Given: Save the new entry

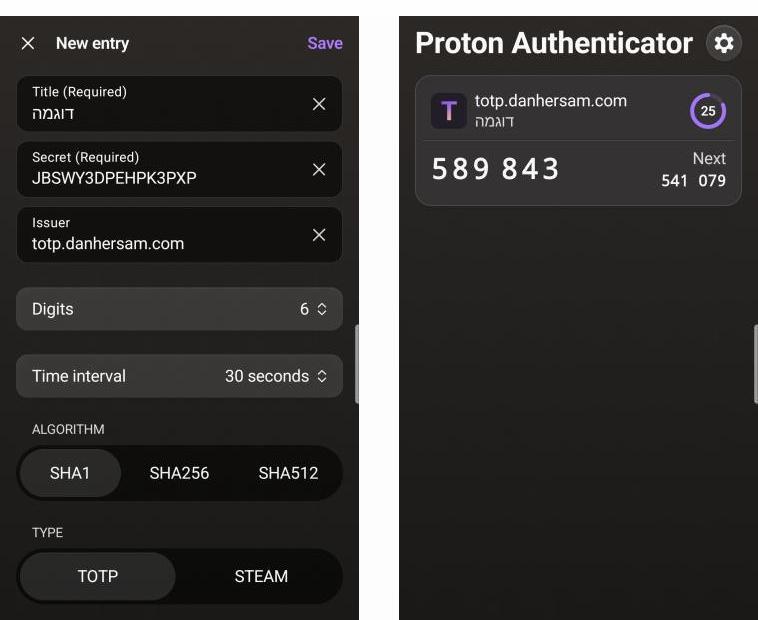Looking at the screenshot, I should pyautogui.click(x=325, y=43).
